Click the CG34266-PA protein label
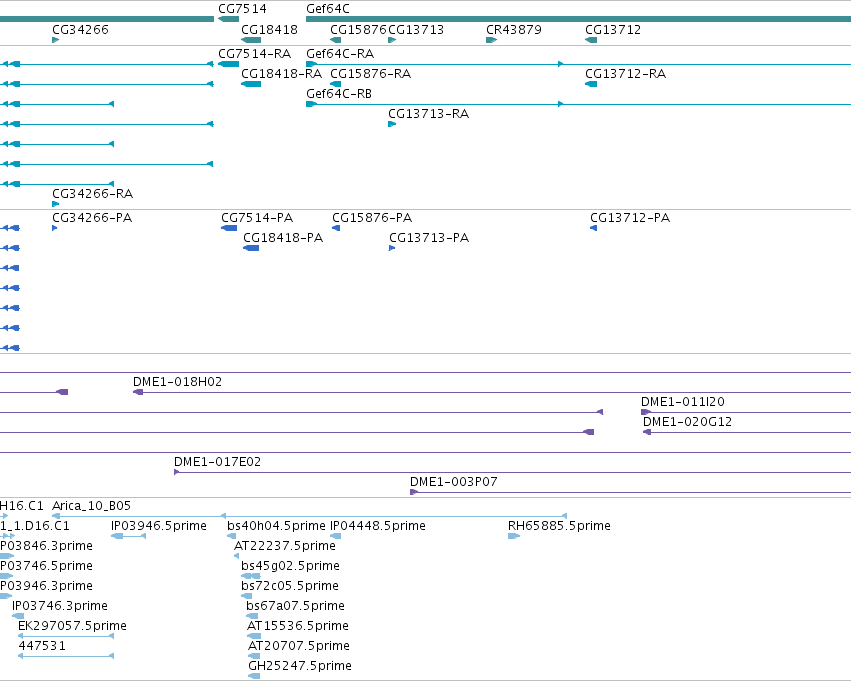Screen dimensions: 851x681 click(92, 218)
